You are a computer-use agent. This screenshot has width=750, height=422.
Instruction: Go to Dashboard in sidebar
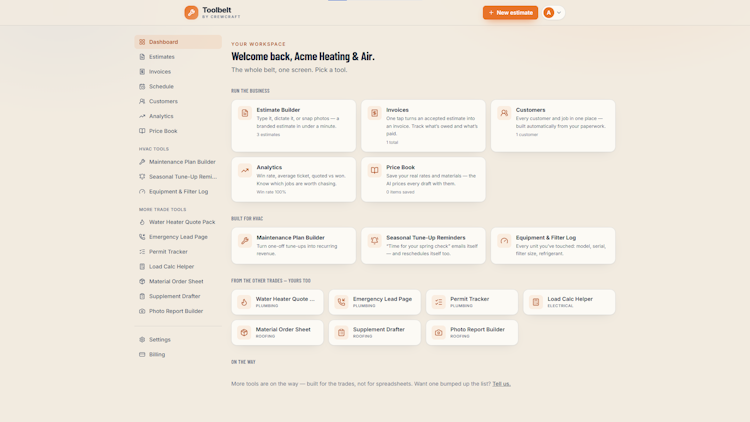(178, 42)
